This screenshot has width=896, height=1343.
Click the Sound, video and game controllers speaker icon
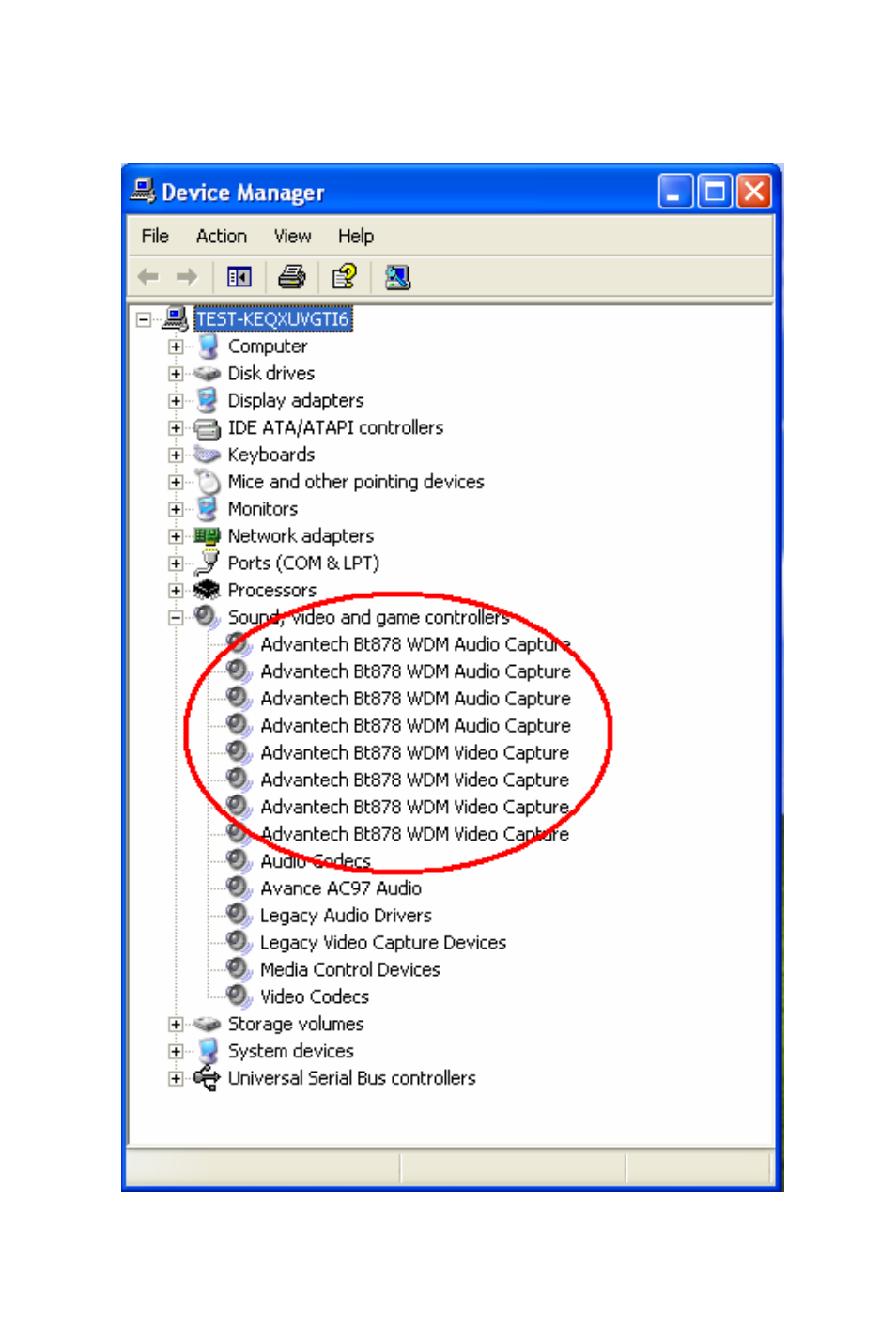tap(208, 617)
